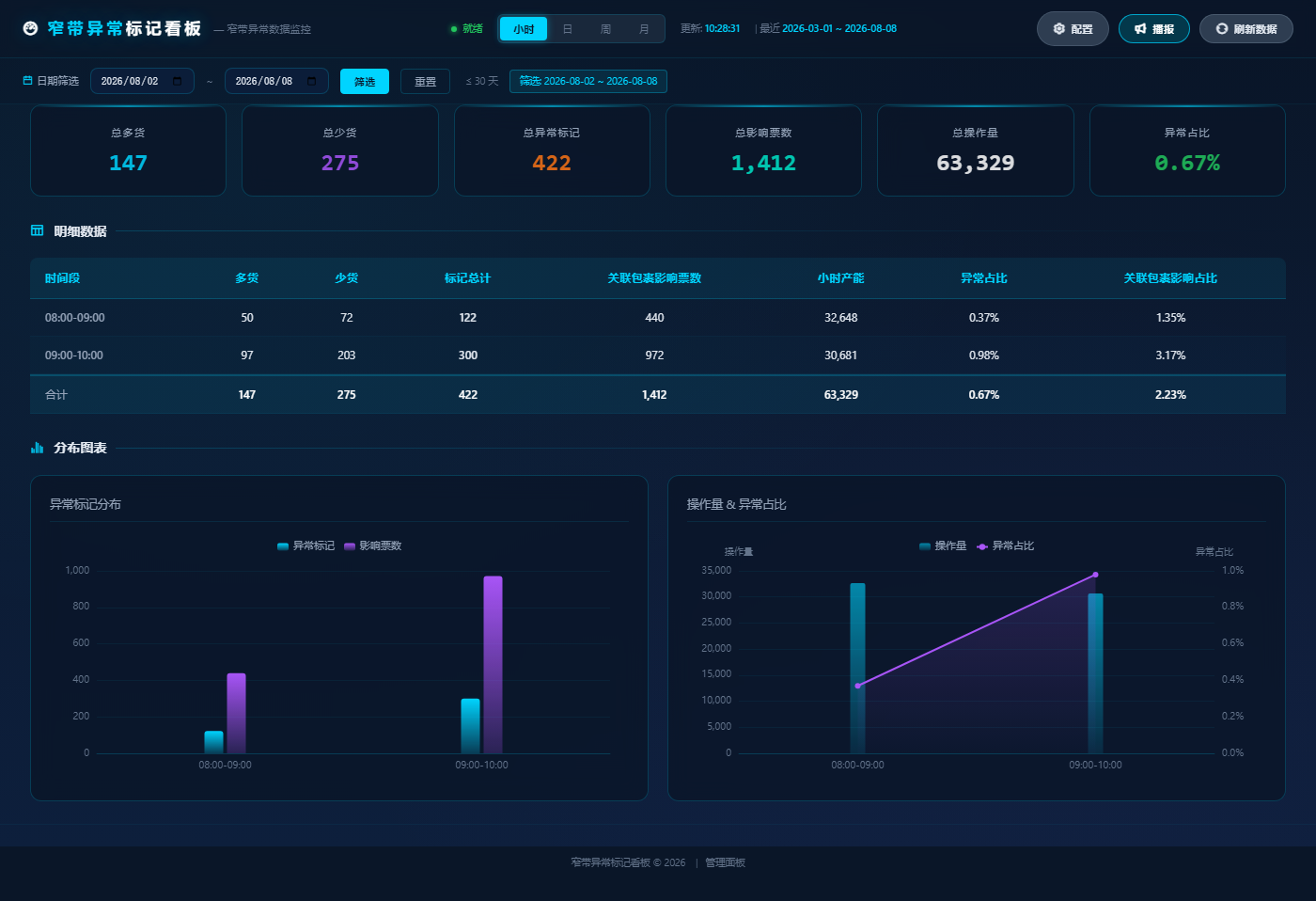Click the 少货 column header
This screenshot has width=1316, height=901.
347,278
